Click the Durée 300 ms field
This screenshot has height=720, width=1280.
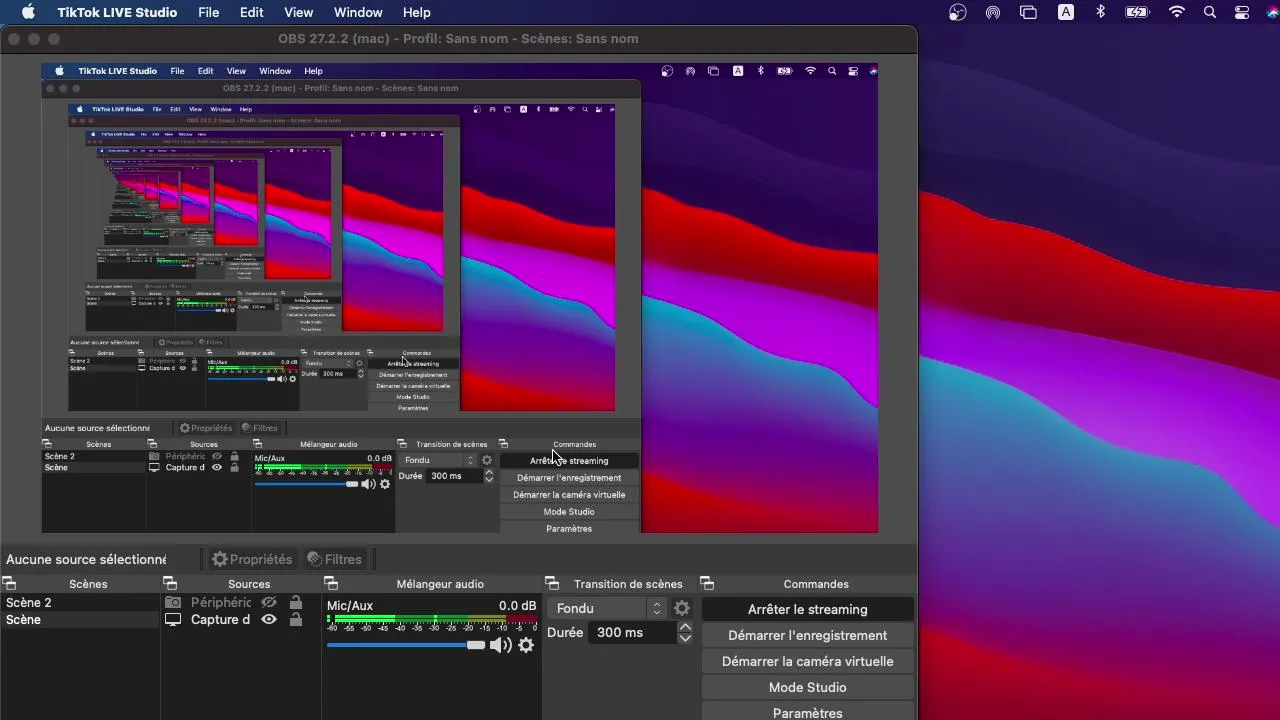pos(632,632)
